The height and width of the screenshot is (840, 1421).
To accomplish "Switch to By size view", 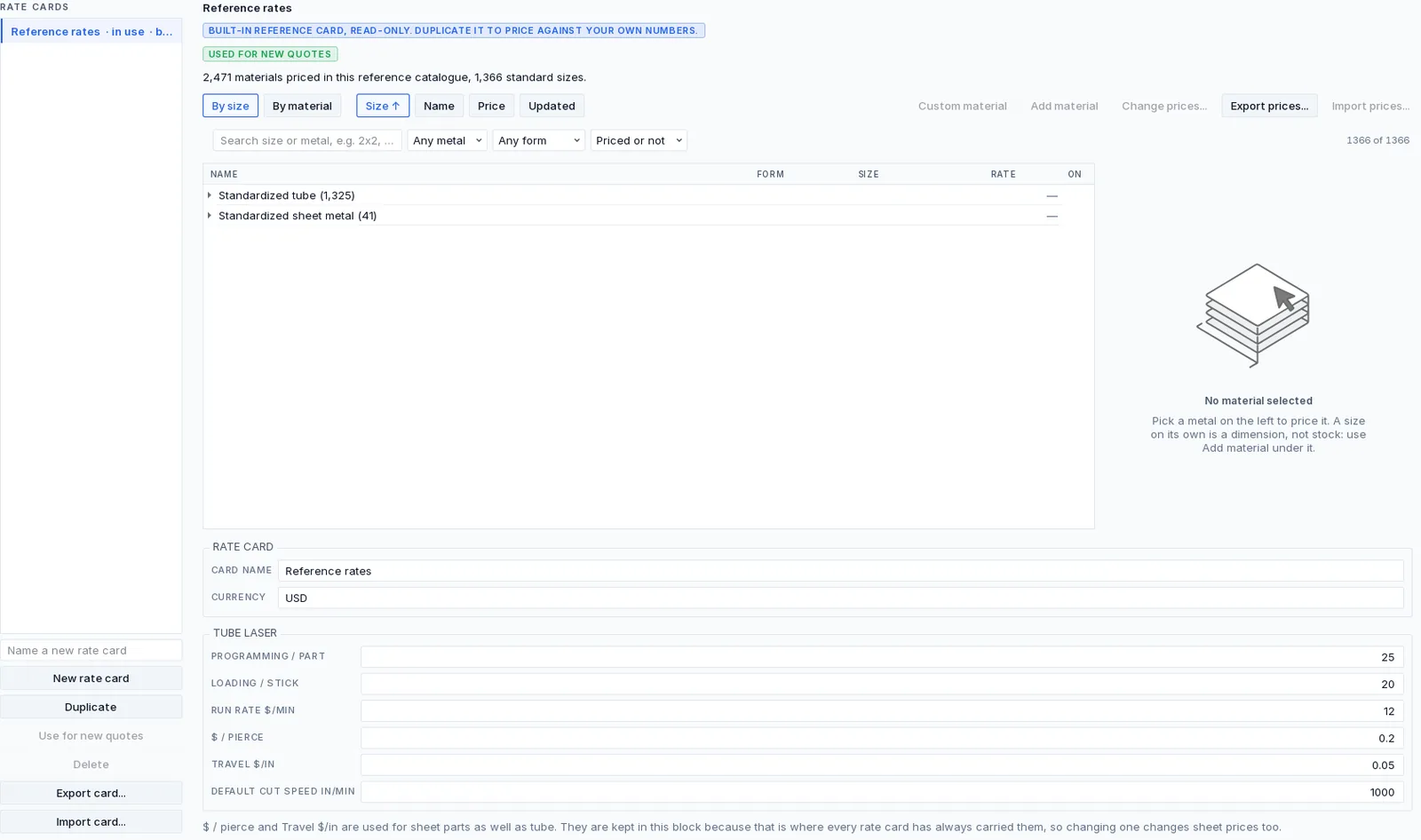I will tap(230, 106).
